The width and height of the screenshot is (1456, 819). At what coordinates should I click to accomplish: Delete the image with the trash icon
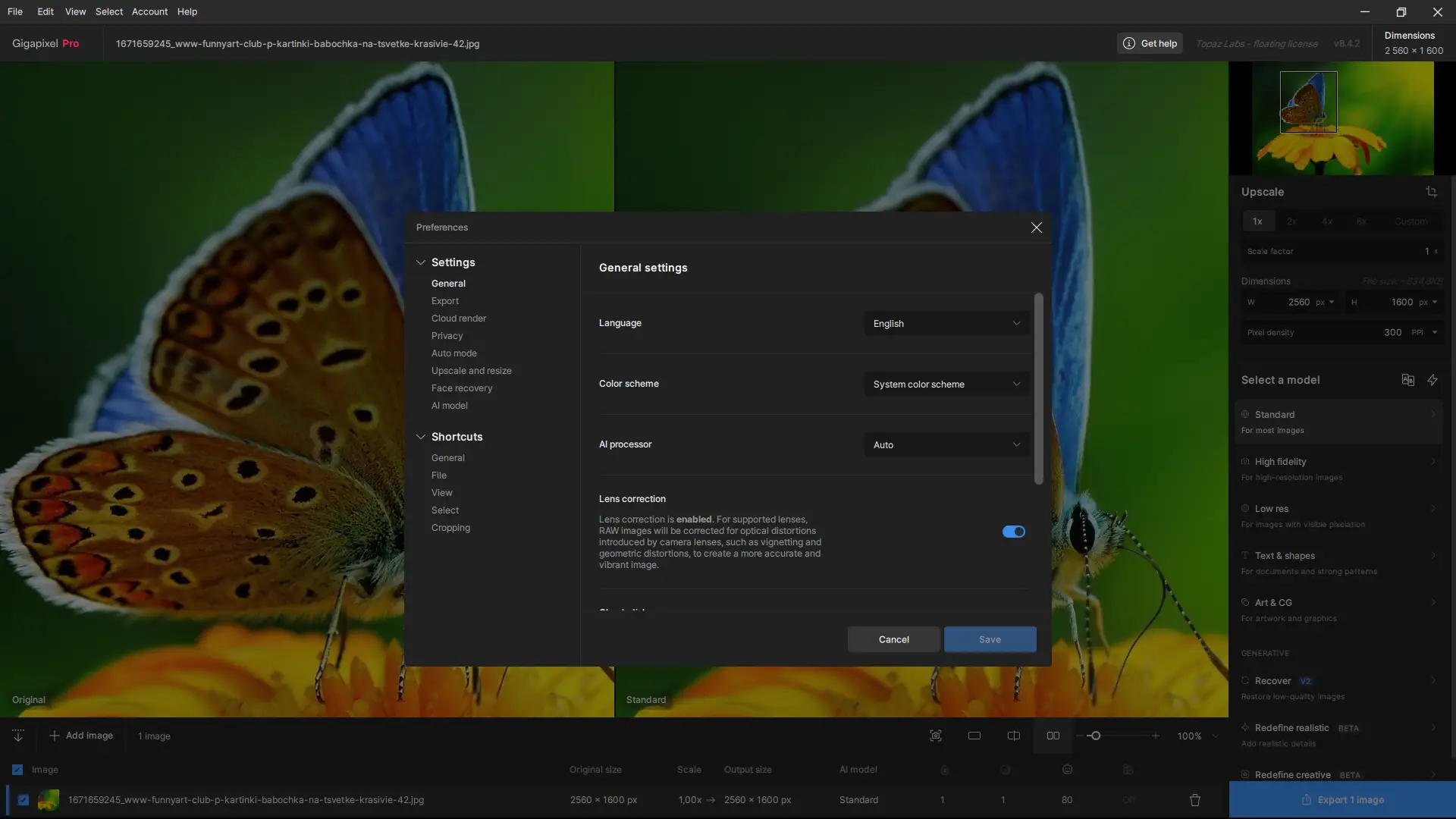(1195, 800)
